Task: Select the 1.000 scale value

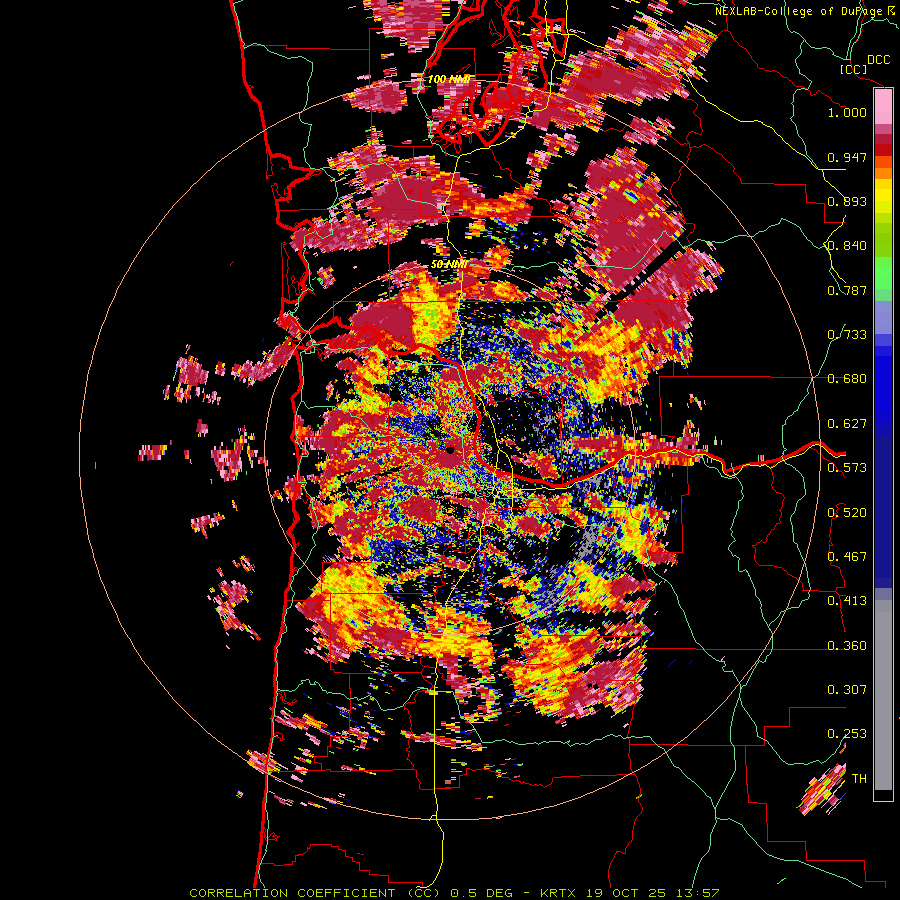Action: pyautogui.click(x=847, y=112)
